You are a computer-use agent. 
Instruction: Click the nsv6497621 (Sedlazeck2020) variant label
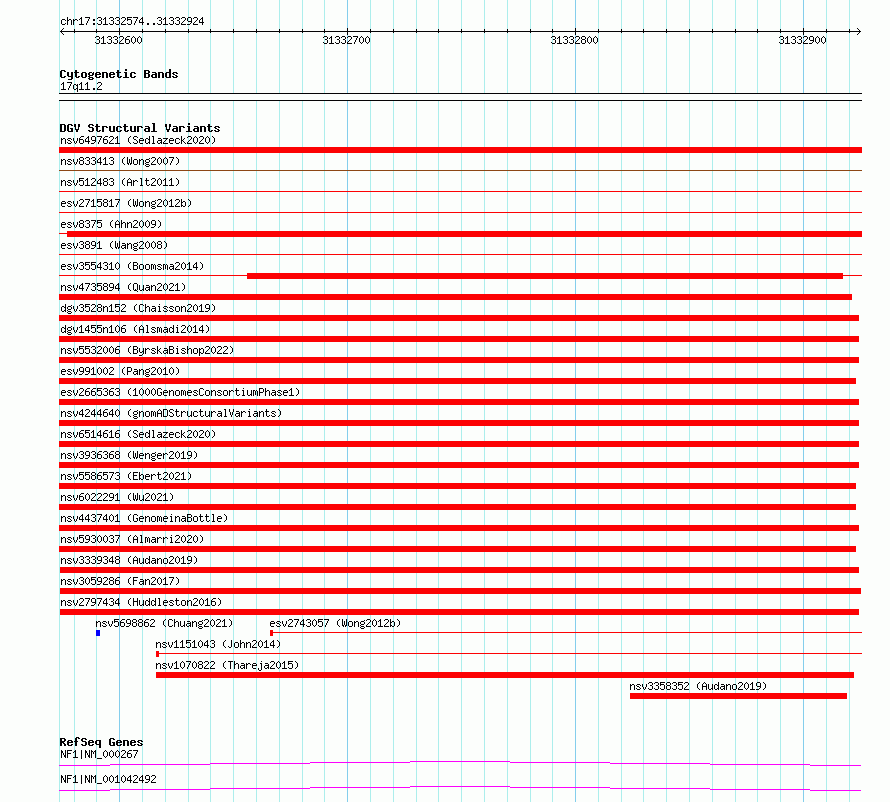click(x=138, y=140)
